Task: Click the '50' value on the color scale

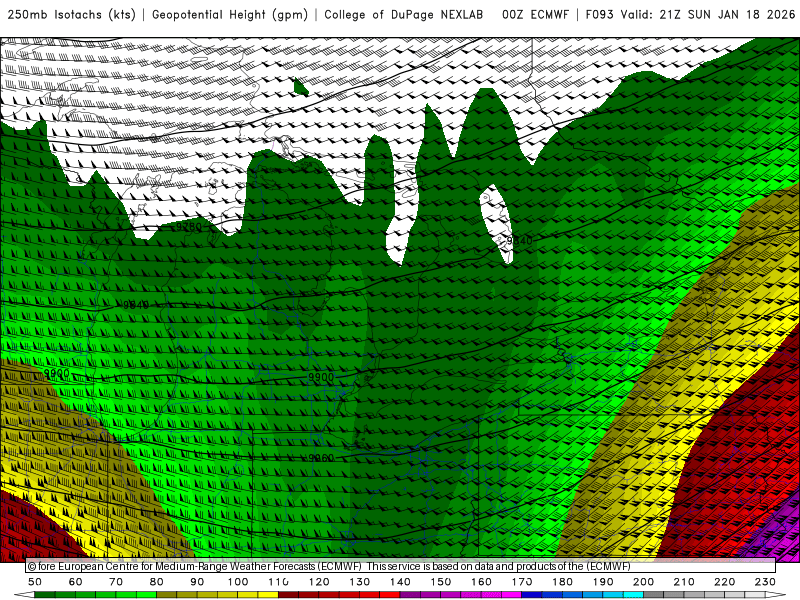Action: [x=35, y=582]
